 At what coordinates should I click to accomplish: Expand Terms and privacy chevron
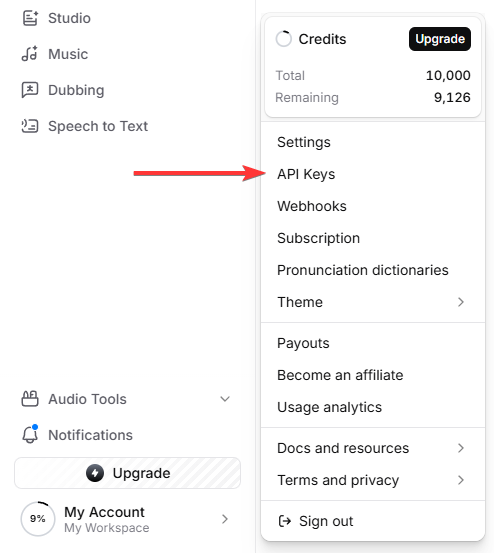tap(461, 480)
